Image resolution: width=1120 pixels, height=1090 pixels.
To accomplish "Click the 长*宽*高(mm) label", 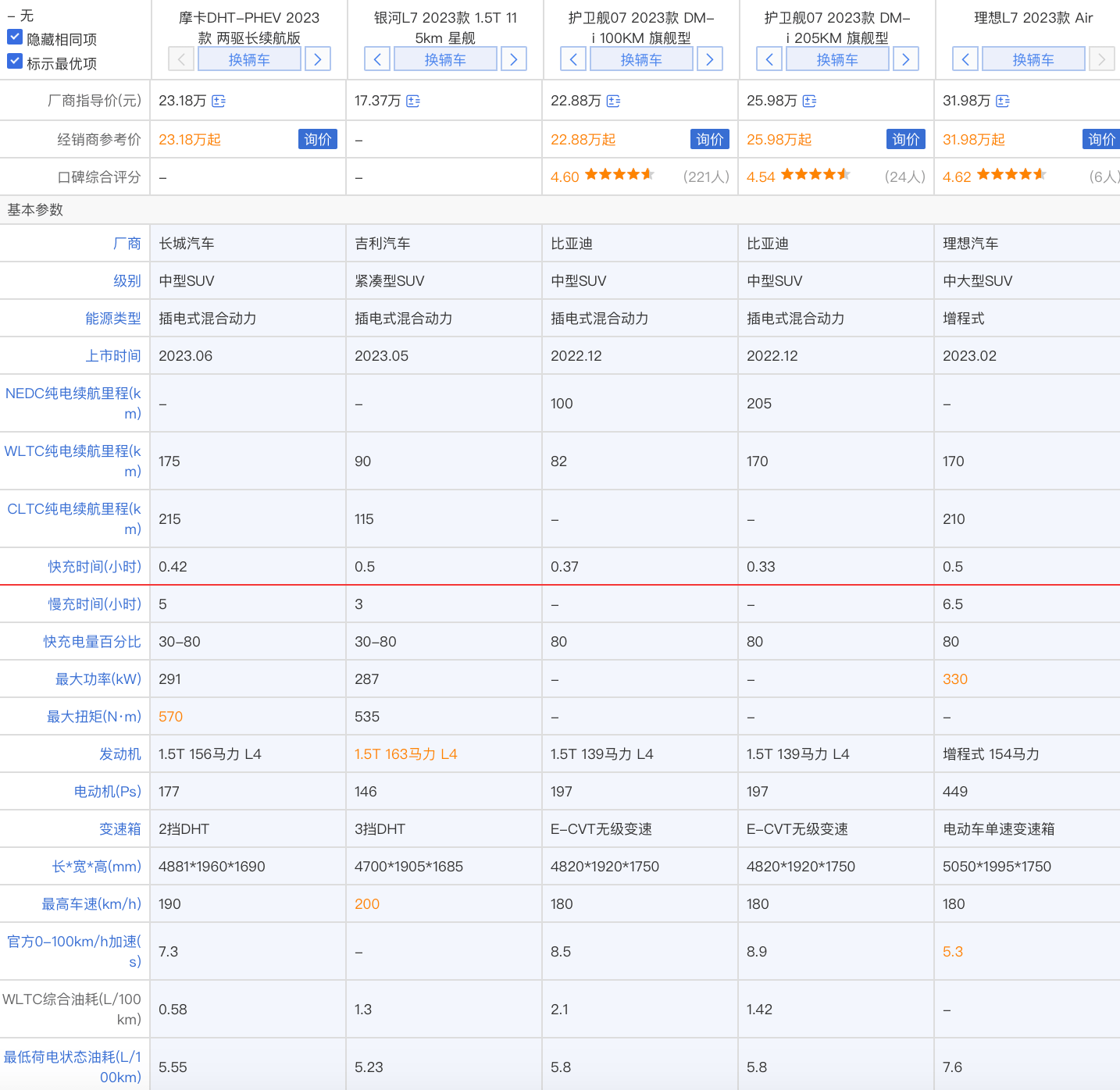I will [x=97, y=867].
